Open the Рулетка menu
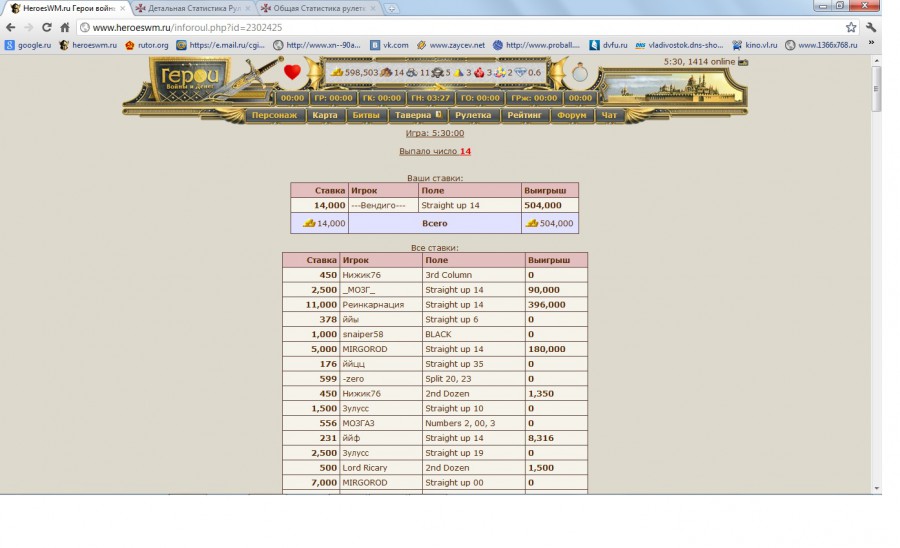This screenshot has width=900, height=548. tap(473, 115)
